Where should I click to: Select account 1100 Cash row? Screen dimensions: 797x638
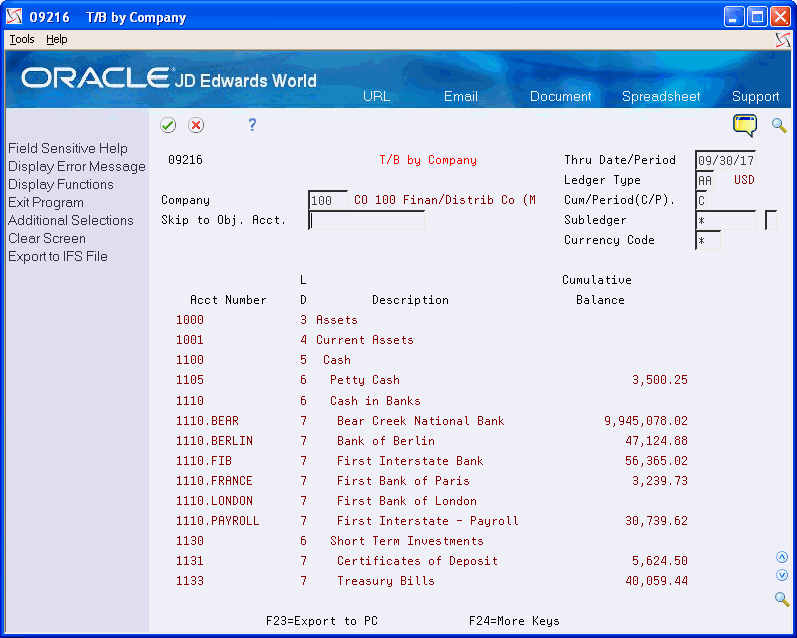[432, 360]
